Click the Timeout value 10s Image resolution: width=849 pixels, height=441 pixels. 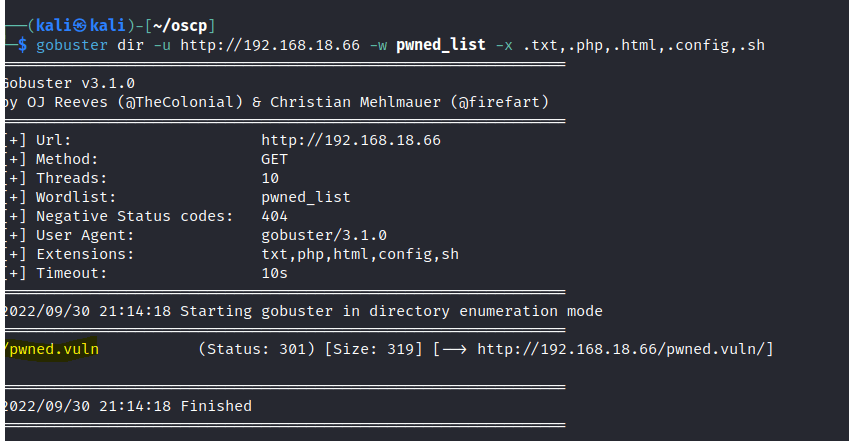pyautogui.click(x=274, y=273)
